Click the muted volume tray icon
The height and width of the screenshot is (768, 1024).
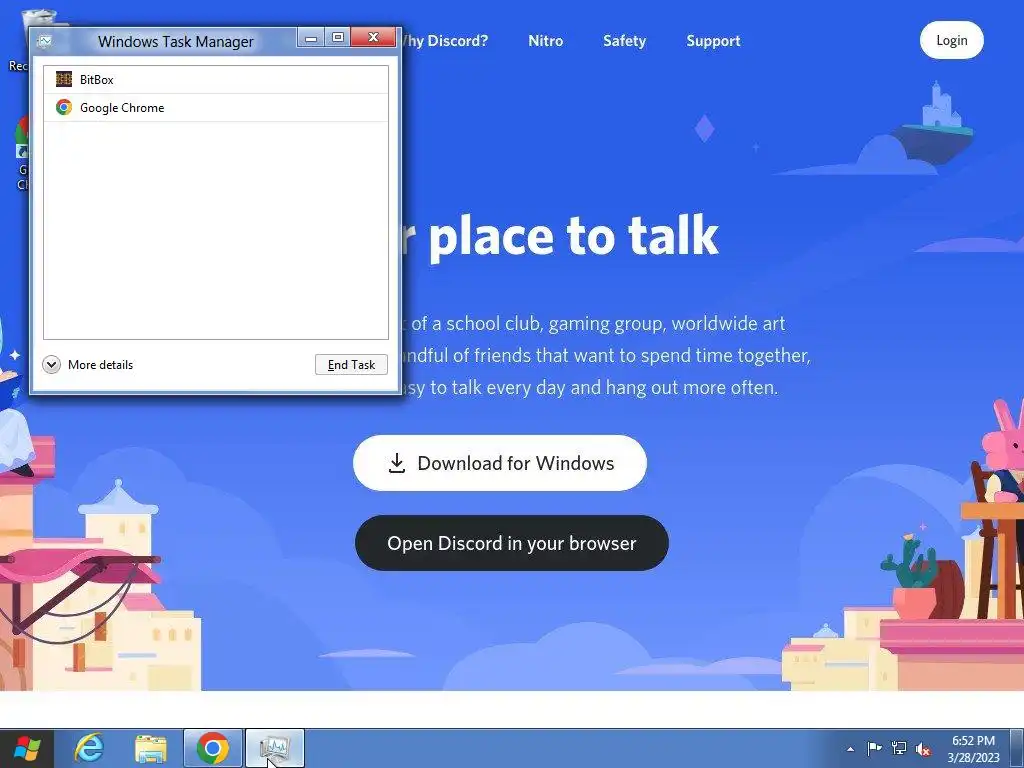(x=923, y=749)
